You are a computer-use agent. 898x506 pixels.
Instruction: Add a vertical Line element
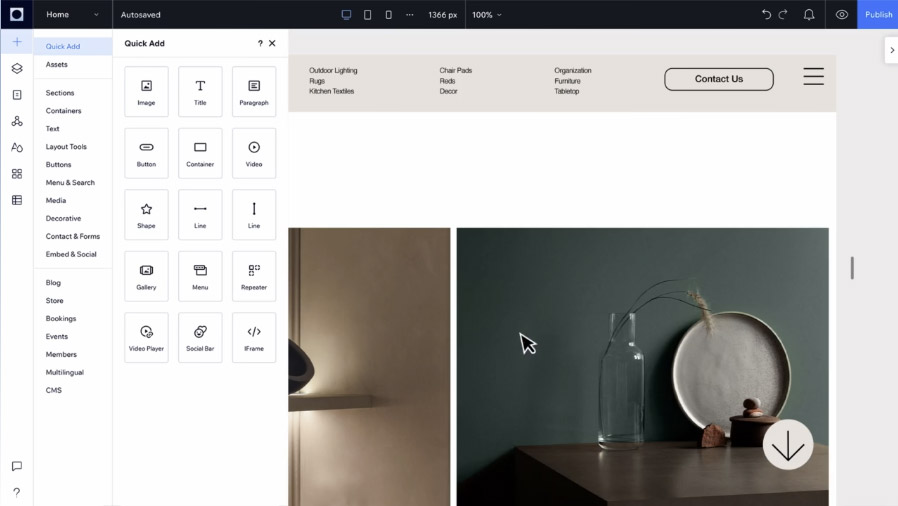click(x=254, y=215)
